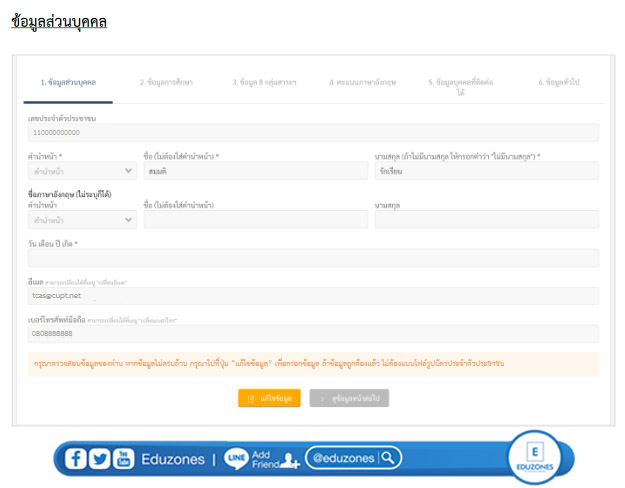Viewport: 625px width, 488px height.
Task: Click the Add Friend person icon
Action: [291, 459]
